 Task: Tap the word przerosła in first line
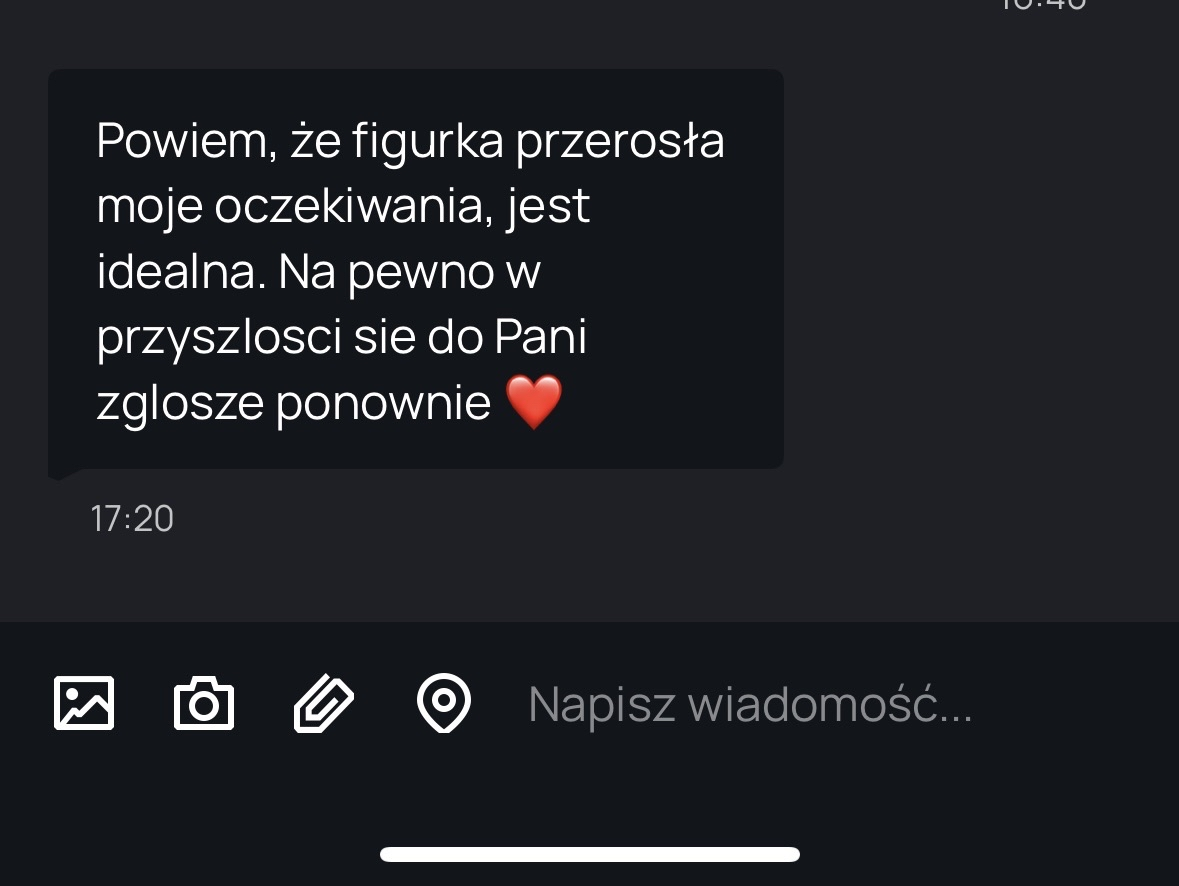[x=620, y=143]
